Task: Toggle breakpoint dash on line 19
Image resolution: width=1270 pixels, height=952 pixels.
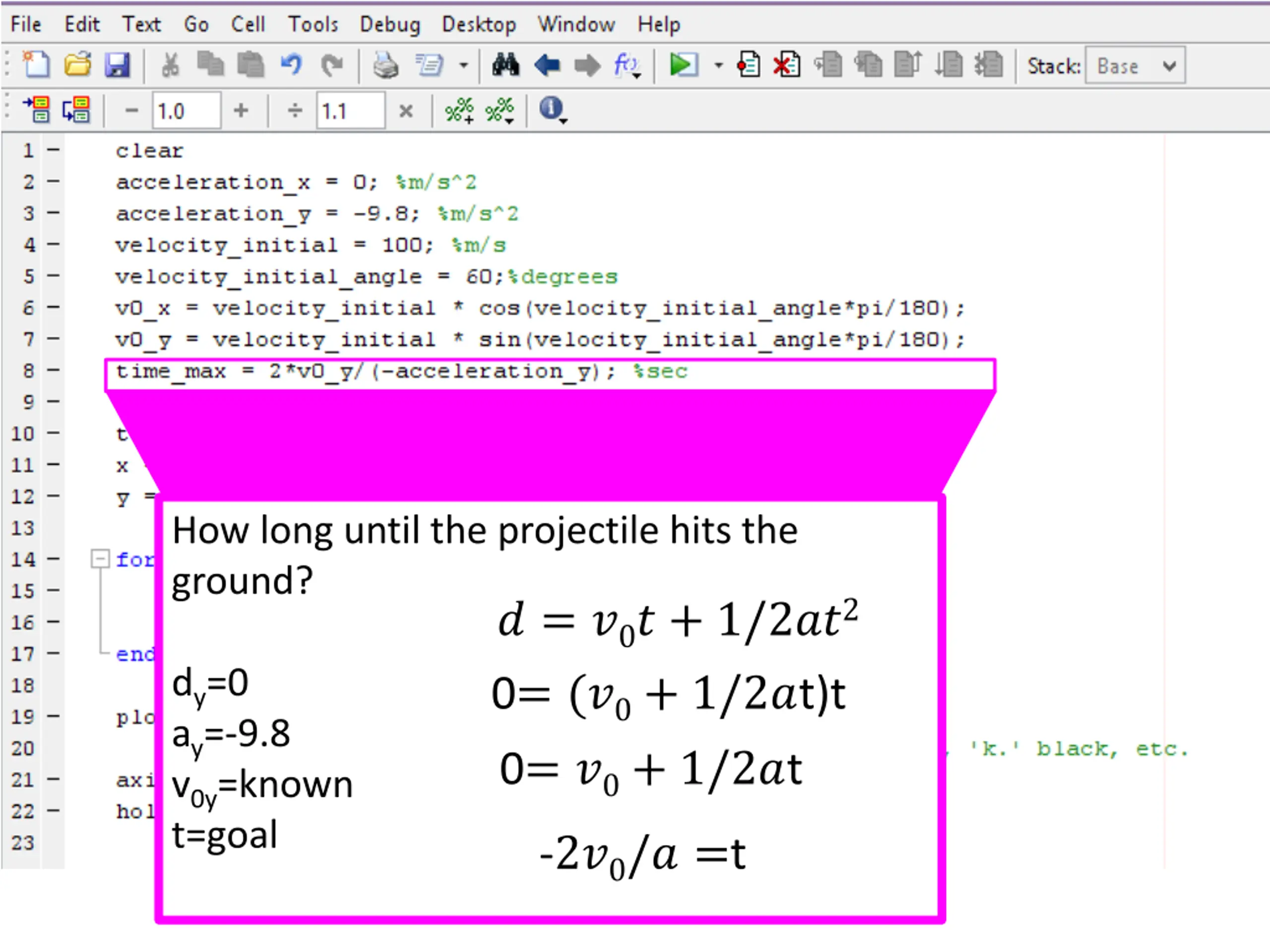Action: pos(54,715)
